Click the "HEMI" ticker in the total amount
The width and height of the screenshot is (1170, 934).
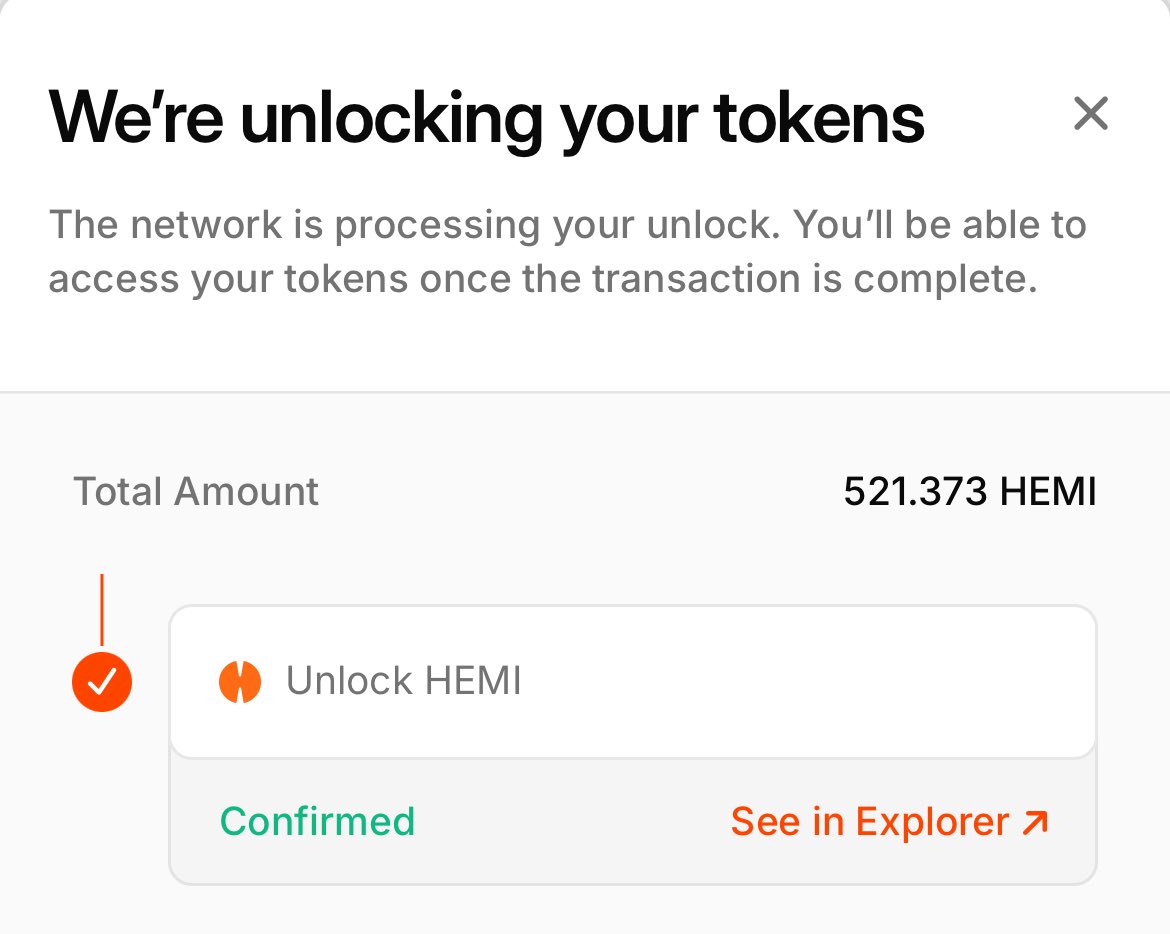[x=1048, y=492]
